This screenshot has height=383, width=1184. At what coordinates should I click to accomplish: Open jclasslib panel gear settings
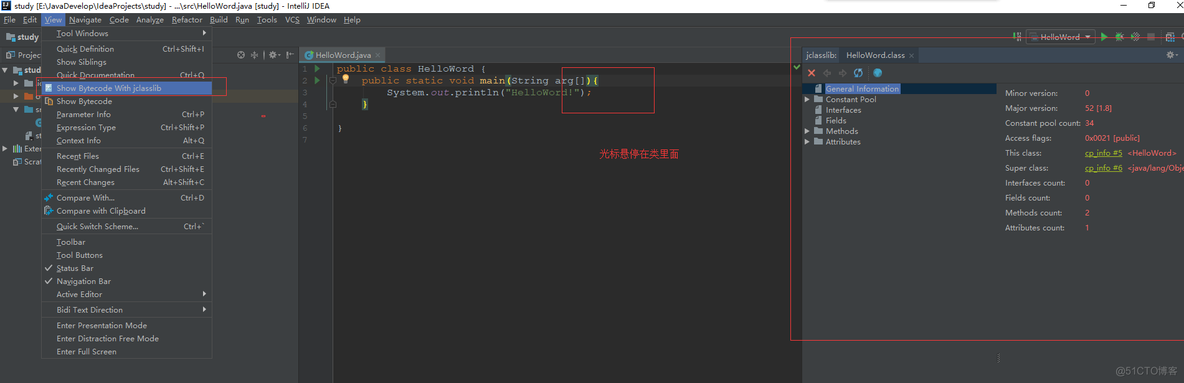(1171, 55)
